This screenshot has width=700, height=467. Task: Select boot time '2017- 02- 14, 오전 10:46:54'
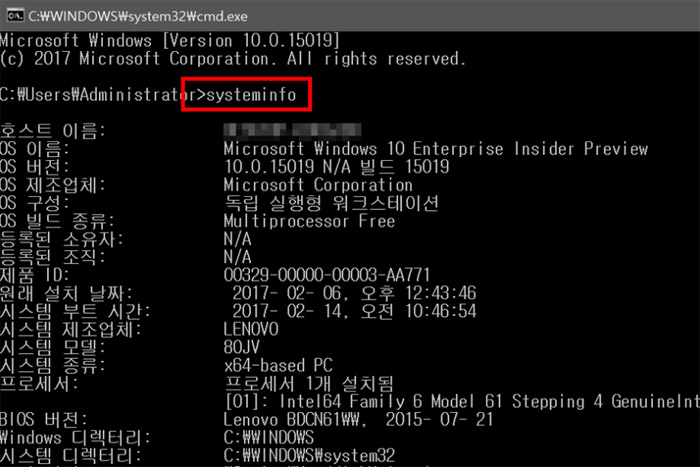[354, 311]
